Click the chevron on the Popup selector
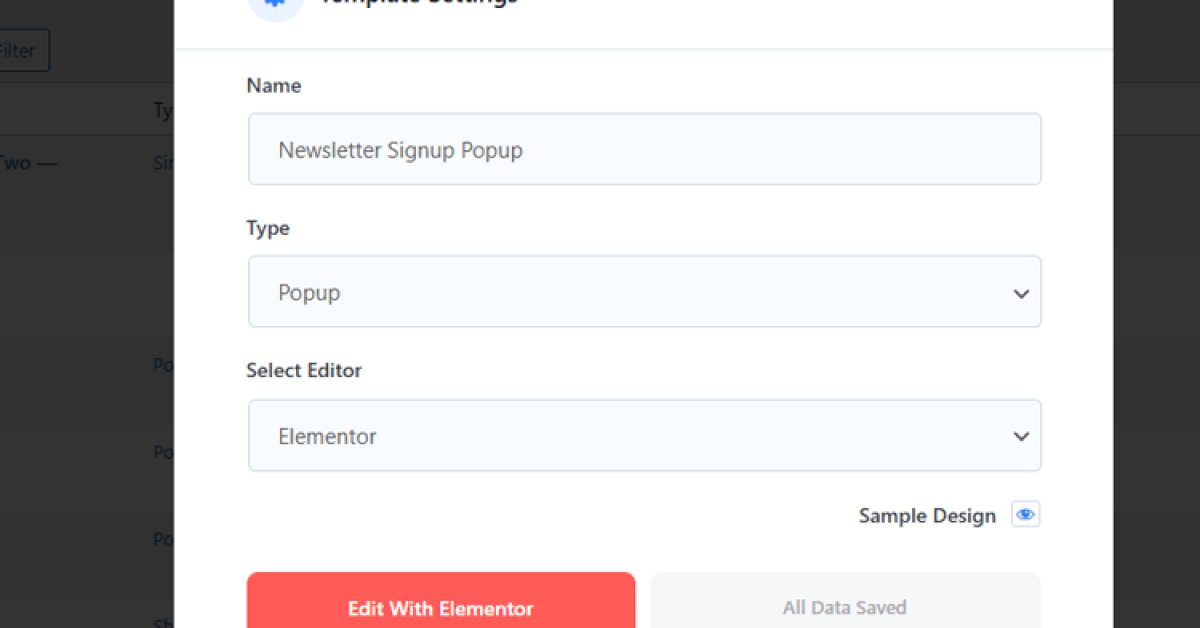Viewport: 1200px width, 628px height. 1021,292
